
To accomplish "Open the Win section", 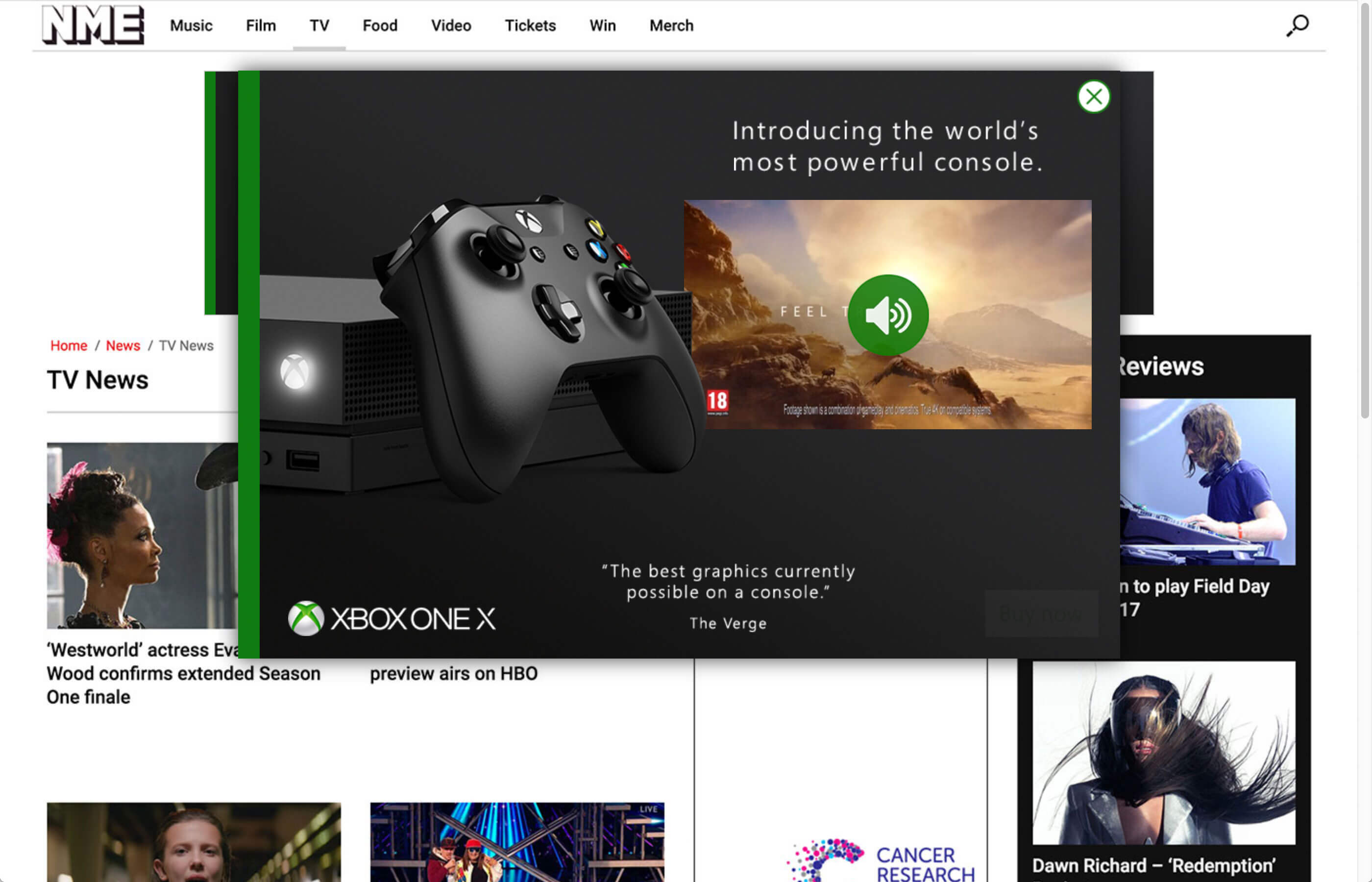I will click(x=603, y=26).
